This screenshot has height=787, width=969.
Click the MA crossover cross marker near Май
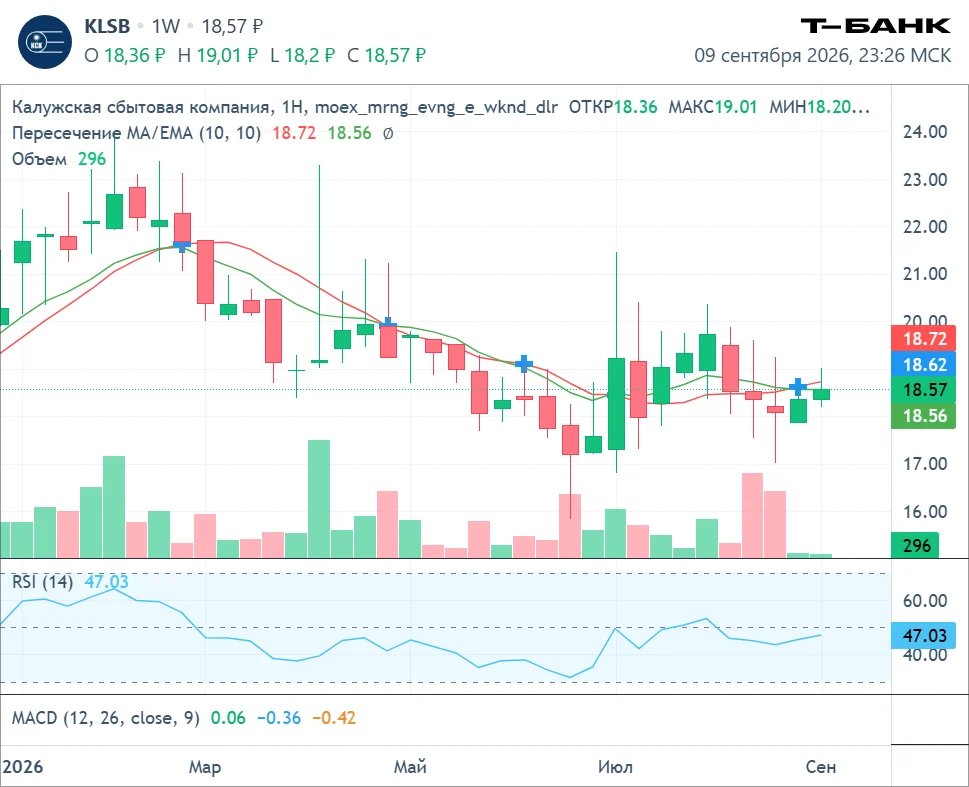point(387,323)
